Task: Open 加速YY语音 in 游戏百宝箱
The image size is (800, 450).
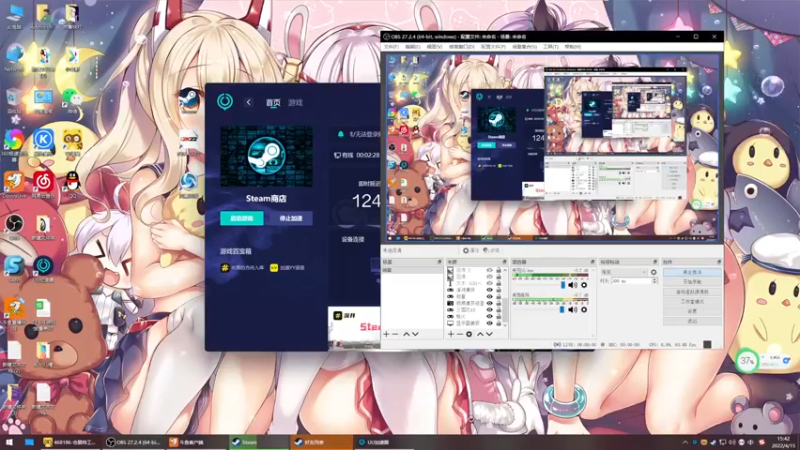Action: [287, 267]
